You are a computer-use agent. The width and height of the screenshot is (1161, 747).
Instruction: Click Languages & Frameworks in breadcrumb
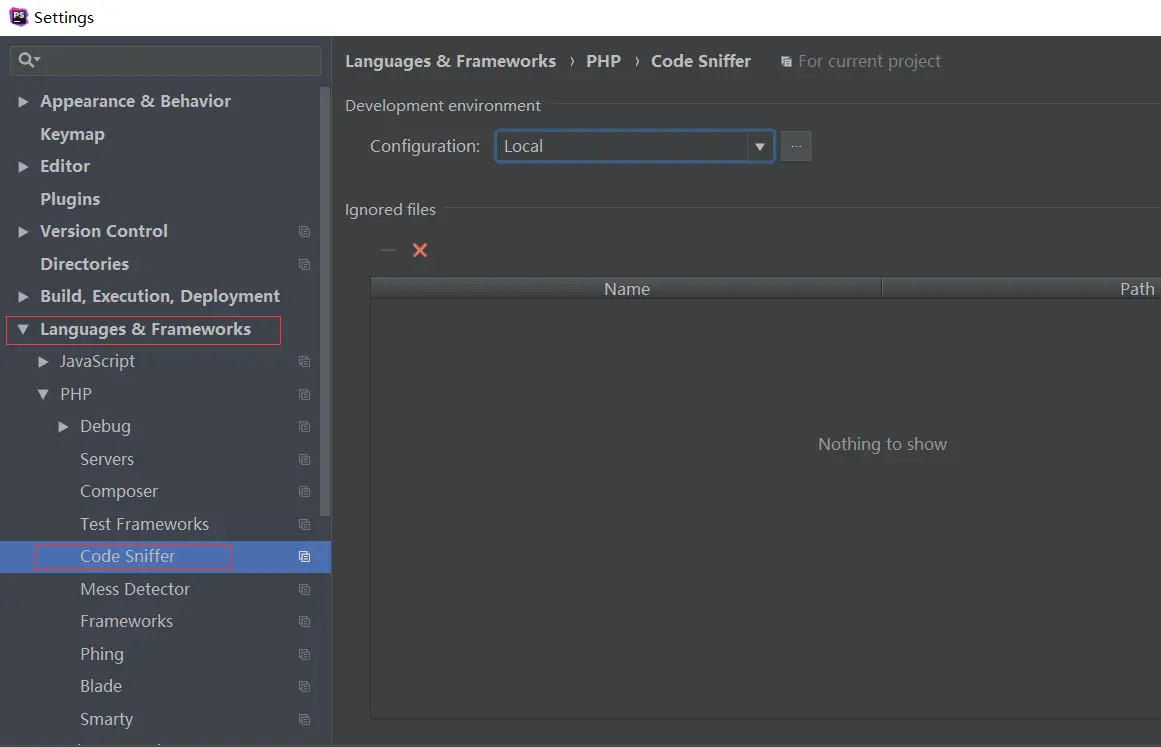450,61
